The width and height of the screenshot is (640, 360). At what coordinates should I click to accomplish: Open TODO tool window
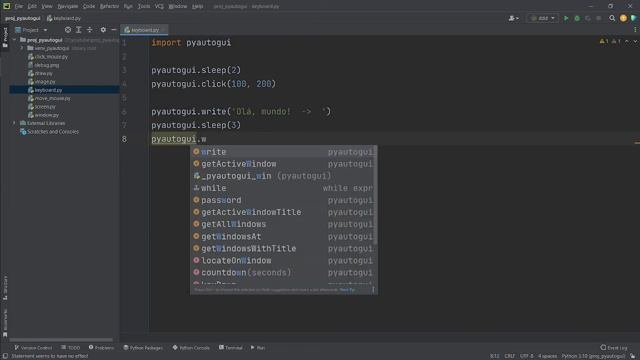coord(71,348)
